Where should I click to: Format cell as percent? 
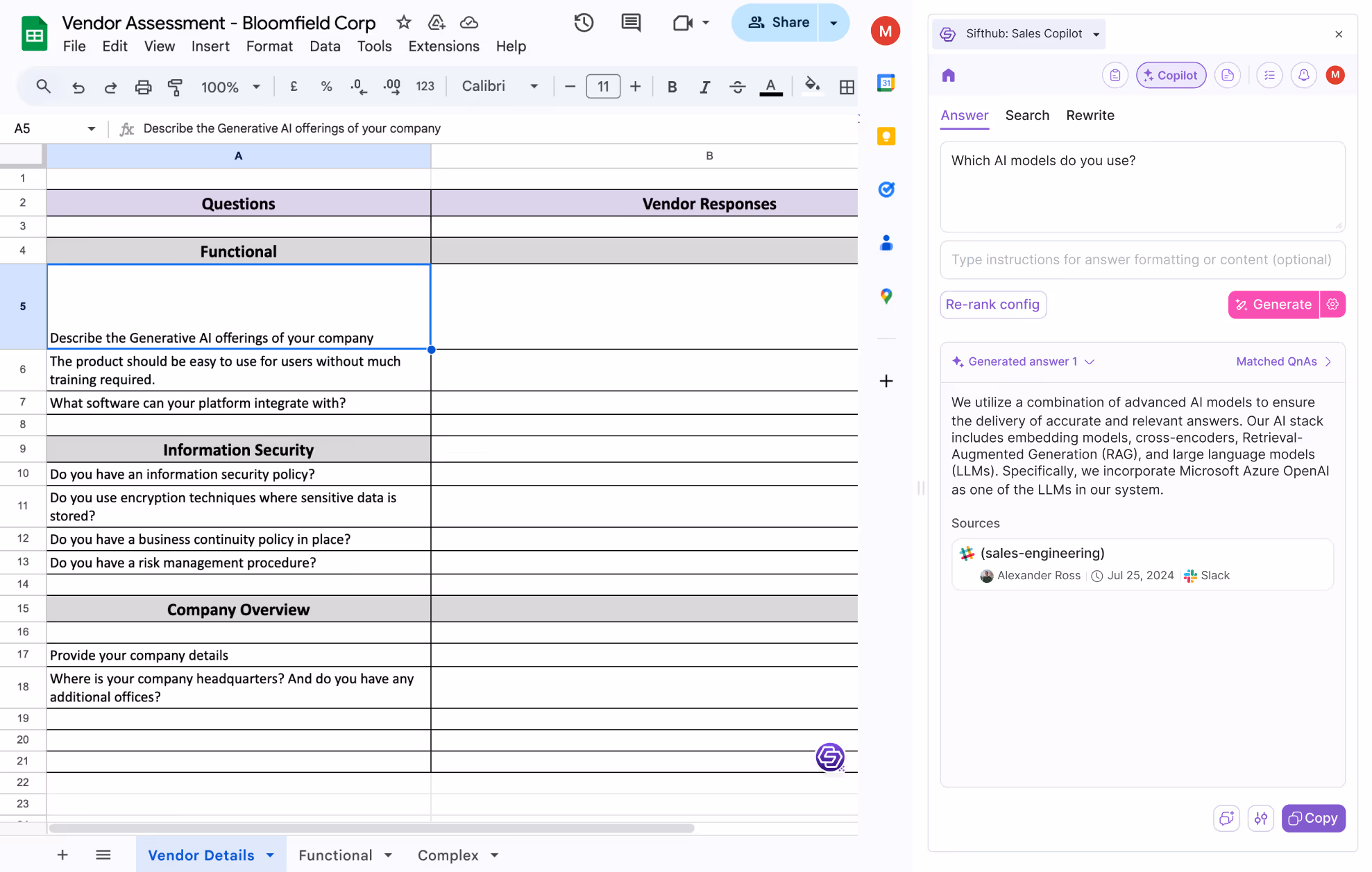pyautogui.click(x=326, y=87)
